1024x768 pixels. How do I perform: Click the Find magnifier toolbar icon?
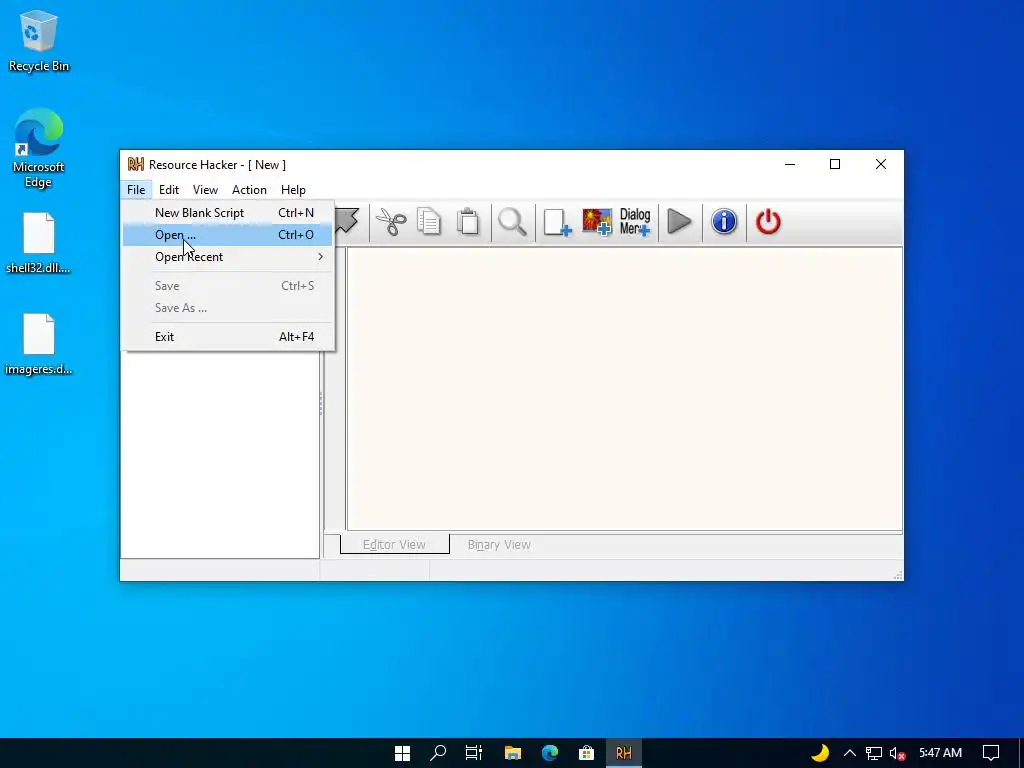coord(512,222)
